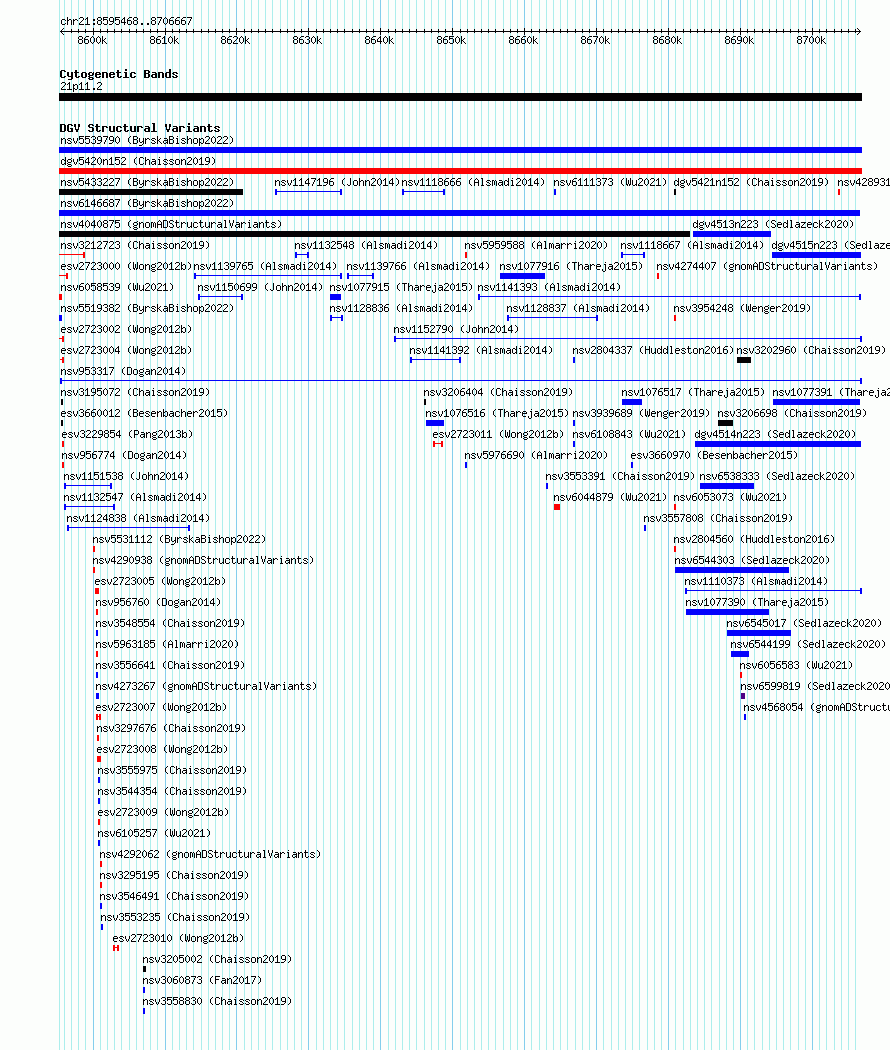Click dgv4514n223 (Sedlazeck2020) label
Image resolution: width=890 pixels, height=1050 pixels.
(775, 434)
